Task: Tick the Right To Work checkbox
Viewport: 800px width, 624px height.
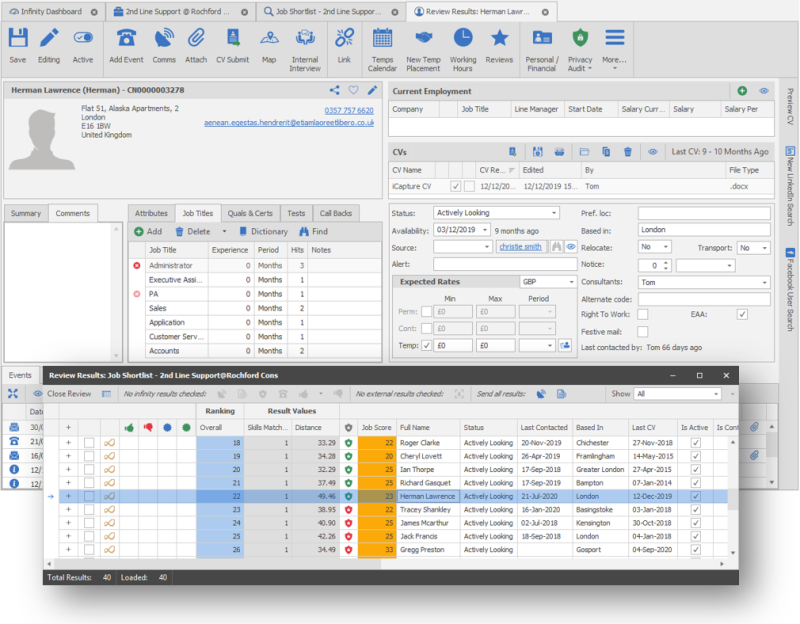Action: [x=643, y=314]
